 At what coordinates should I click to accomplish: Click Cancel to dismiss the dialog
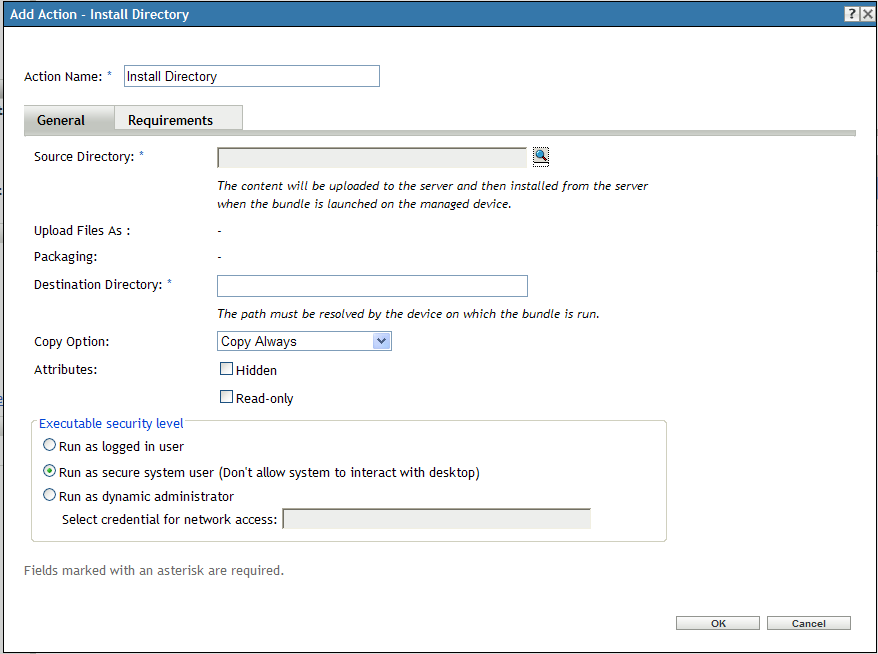[x=808, y=622]
